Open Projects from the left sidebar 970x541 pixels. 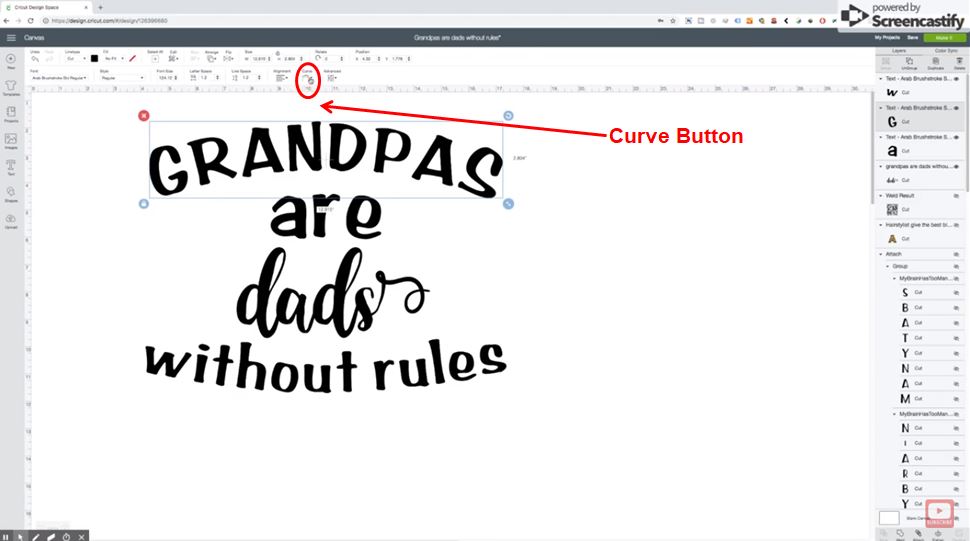[11, 114]
